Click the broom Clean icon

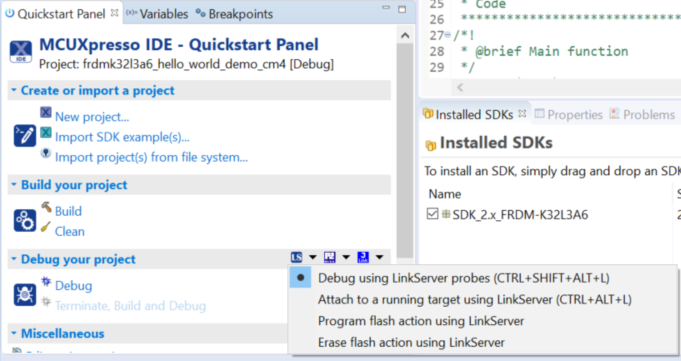pyautogui.click(x=46, y=227)
